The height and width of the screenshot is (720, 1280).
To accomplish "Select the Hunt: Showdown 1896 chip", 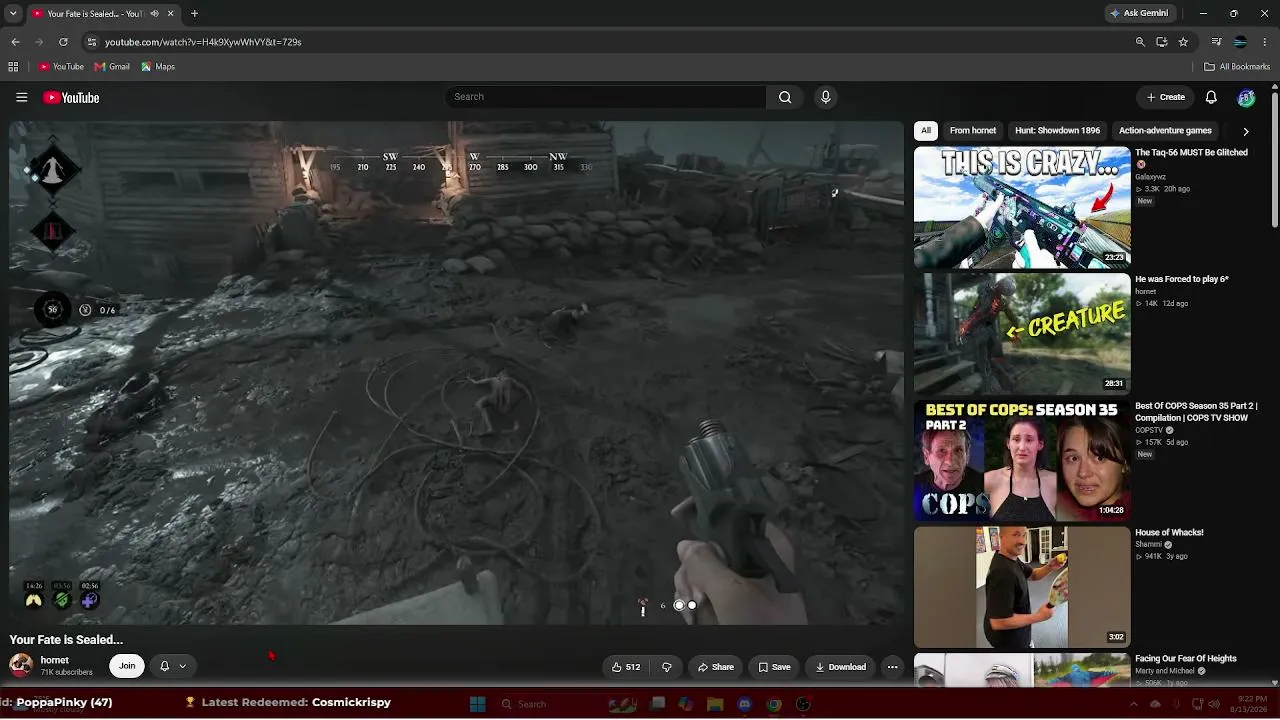I will (x=1057, y=131).
